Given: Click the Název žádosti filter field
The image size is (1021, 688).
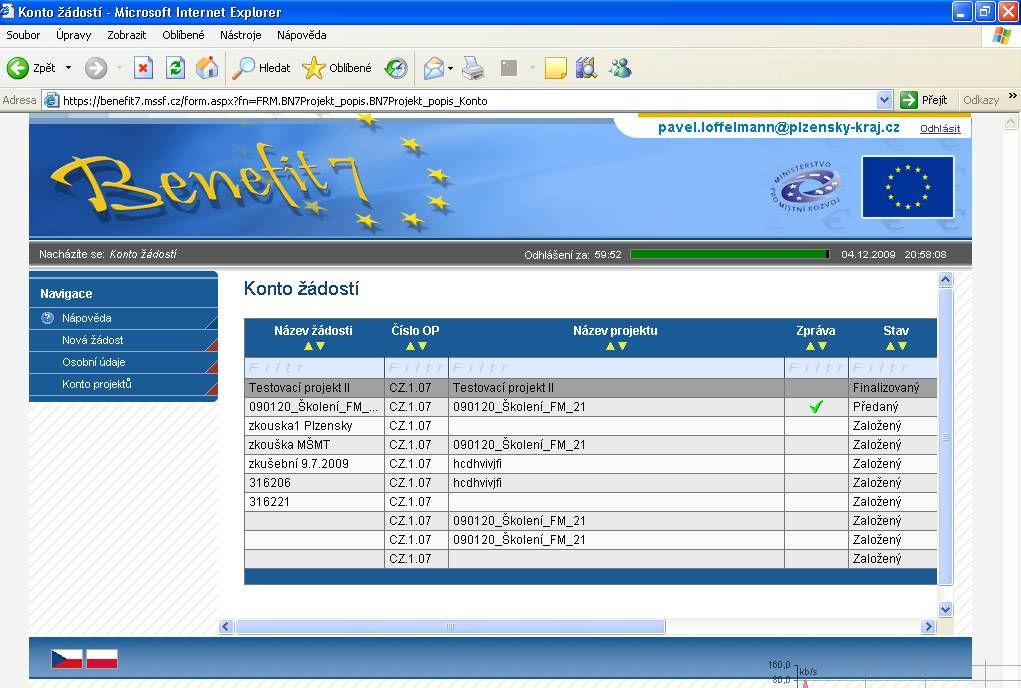Looking at the screenshot, I should 315,368.
